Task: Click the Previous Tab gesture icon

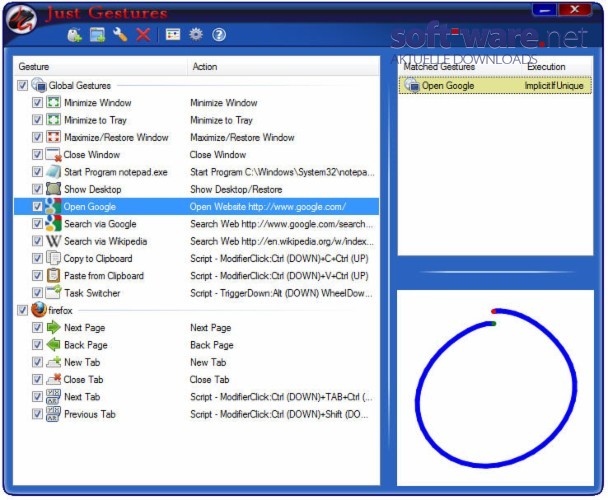Action: (54, 414)
